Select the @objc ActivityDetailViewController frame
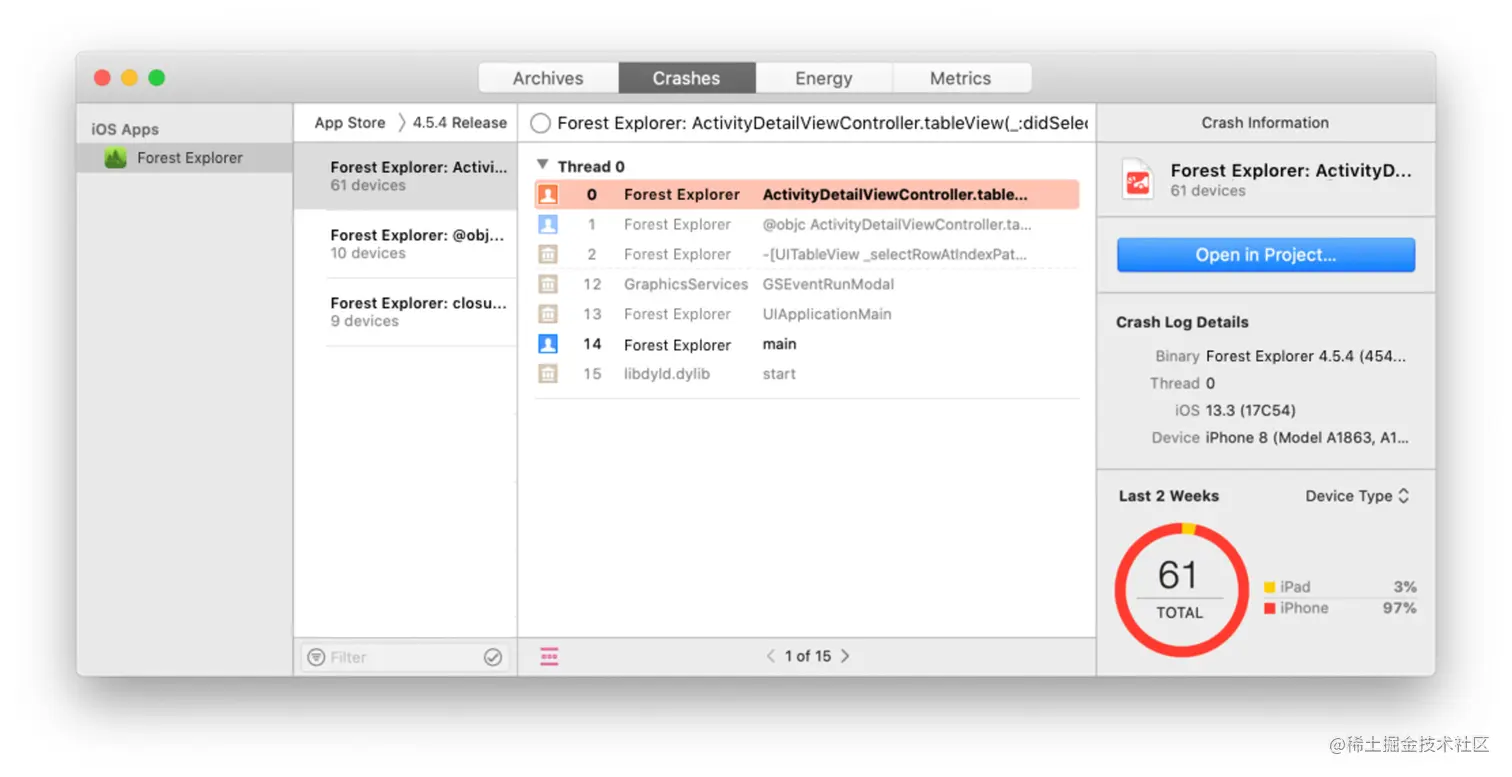 click(x=807, y=224)
